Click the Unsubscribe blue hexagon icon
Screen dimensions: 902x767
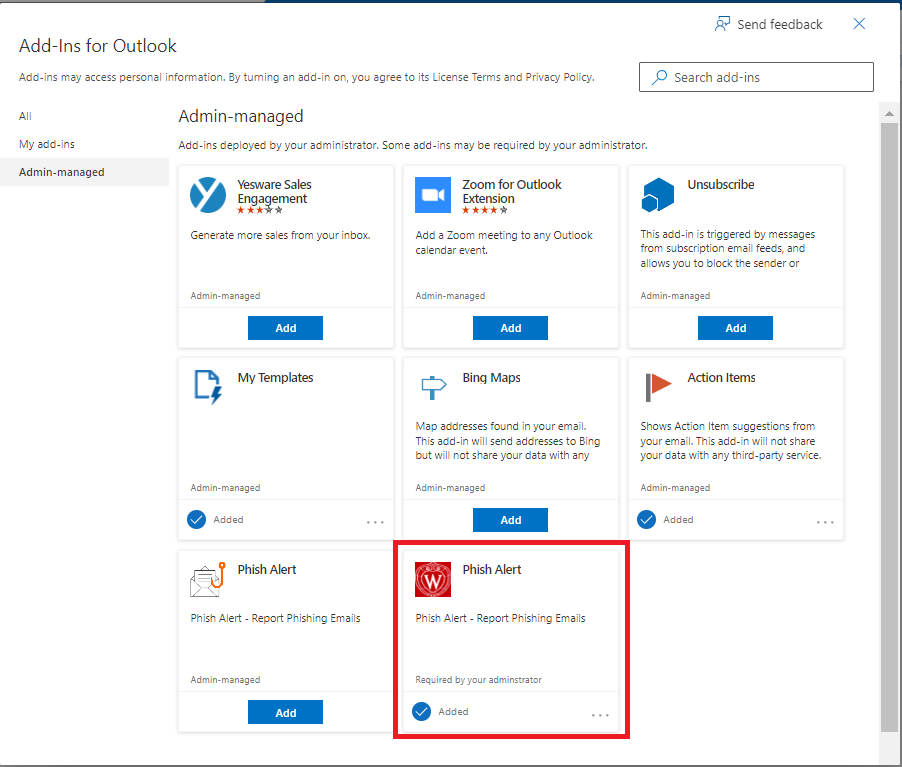[x=658, y=195]
